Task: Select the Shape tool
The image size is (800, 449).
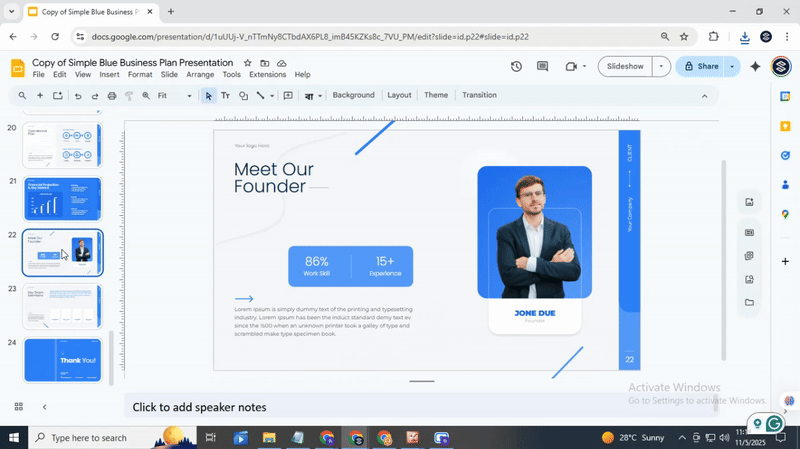Action: click(x=243, y=96)
